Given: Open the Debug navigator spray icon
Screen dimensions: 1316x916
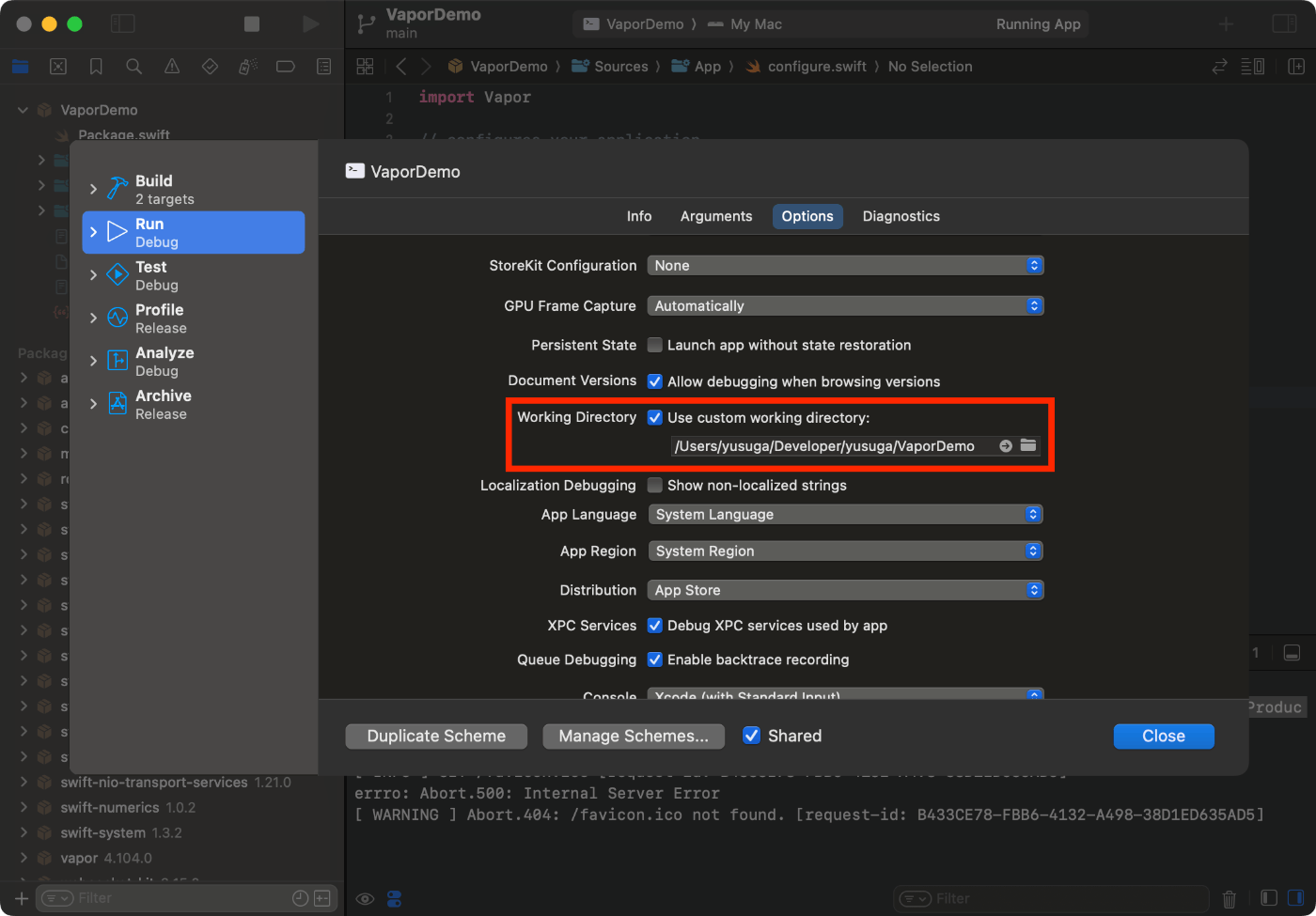Looking at the screenshot, I should tap(248, 67).
